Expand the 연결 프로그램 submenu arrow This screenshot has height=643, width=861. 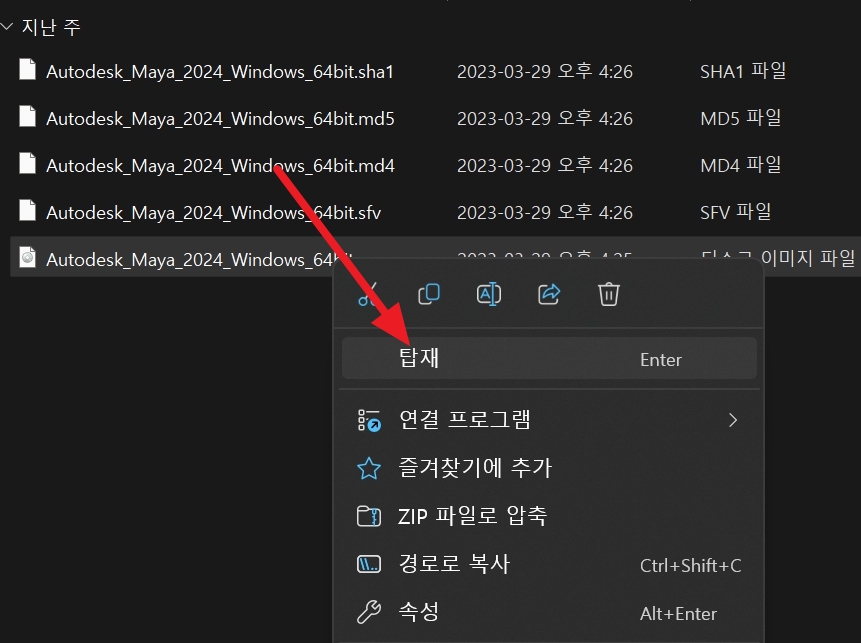tap(733, 421)
